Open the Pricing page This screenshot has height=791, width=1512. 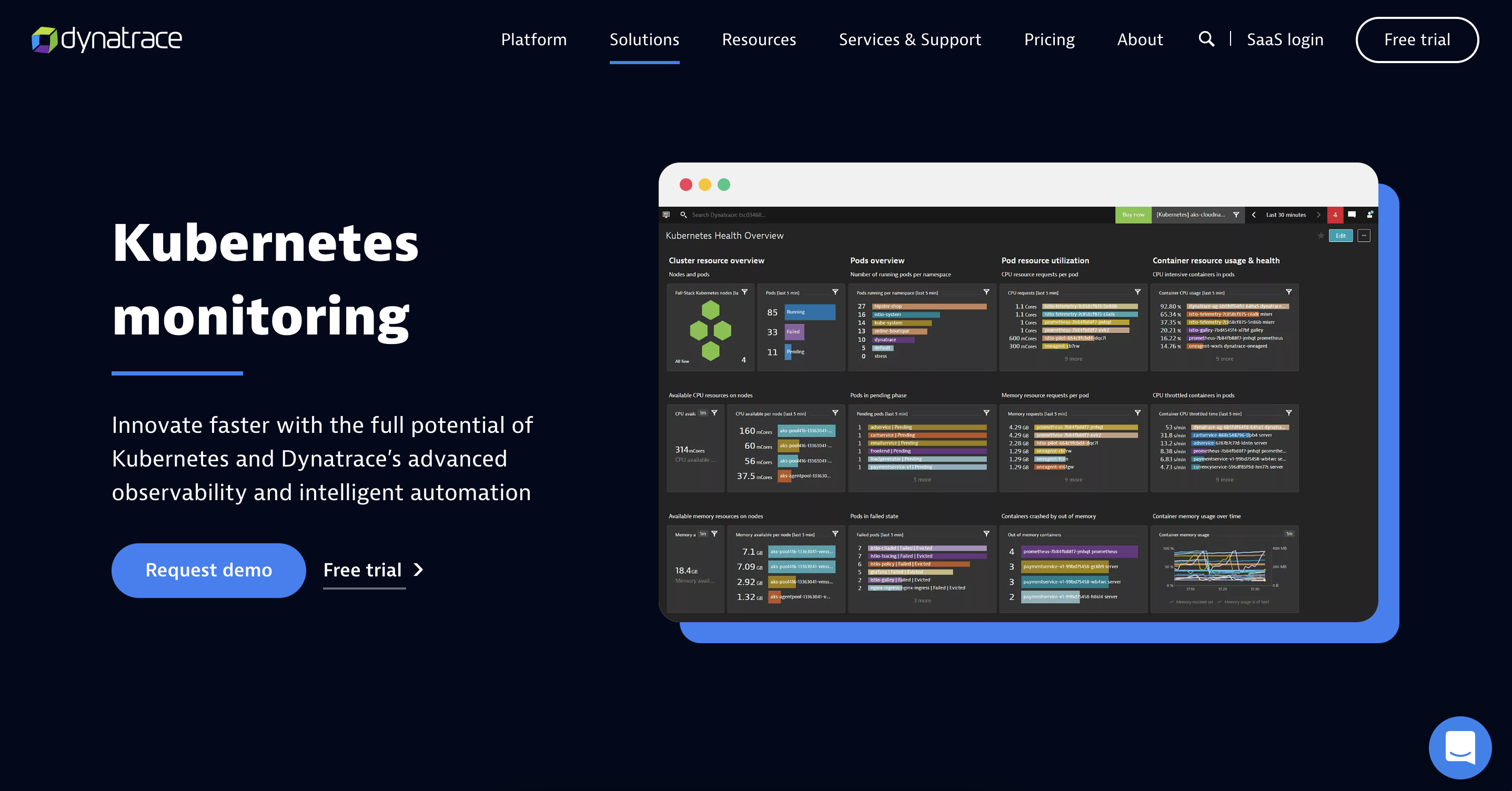click(x=1049, y=39)
